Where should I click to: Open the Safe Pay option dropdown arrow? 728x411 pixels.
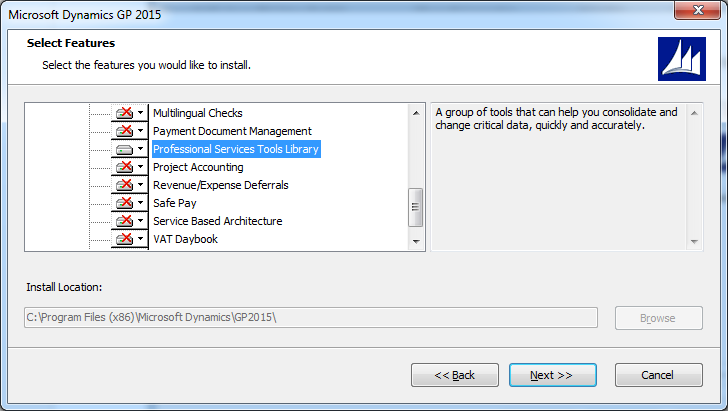tap(140, 202)
